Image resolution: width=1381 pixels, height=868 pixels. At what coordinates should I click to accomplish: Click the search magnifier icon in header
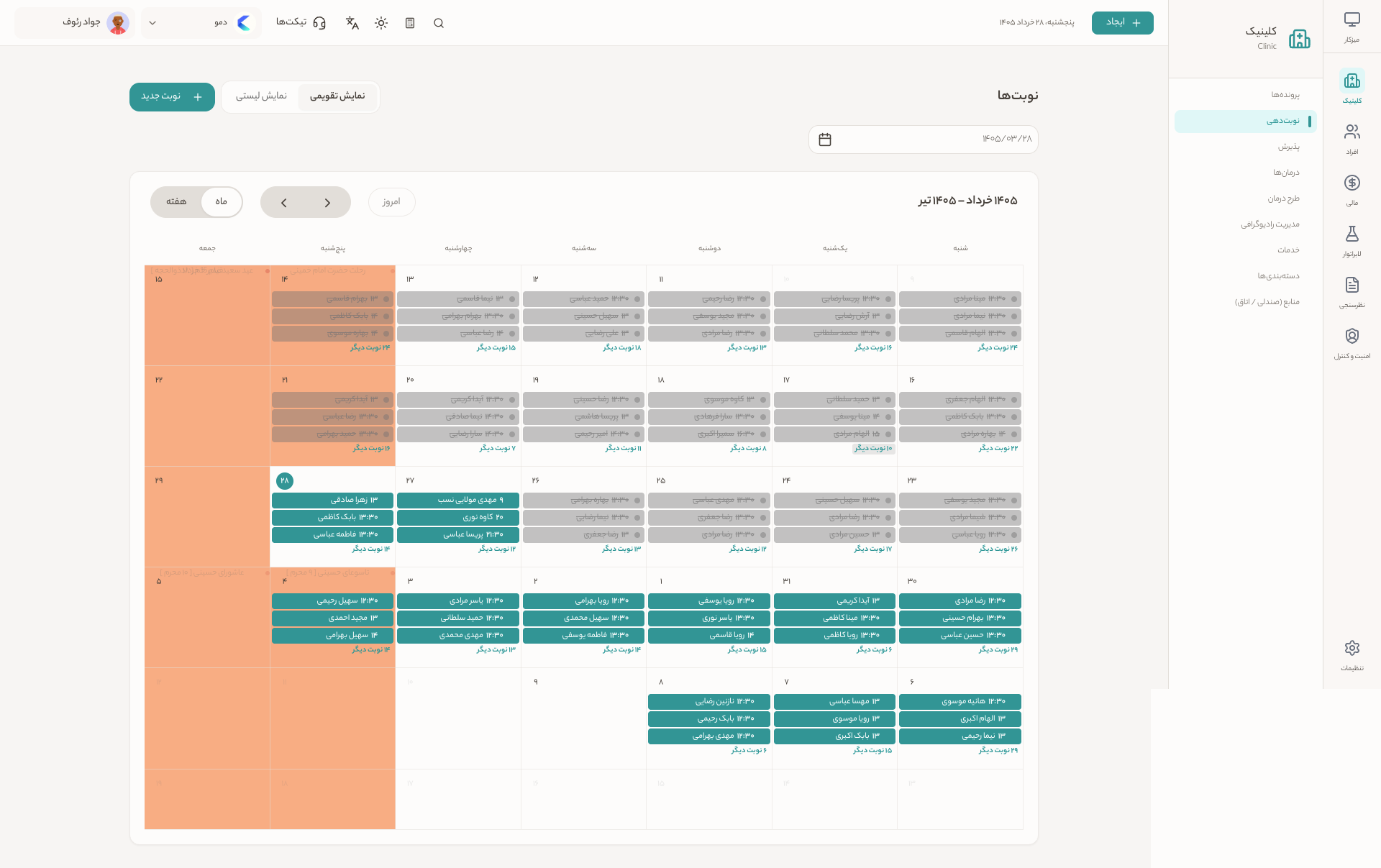439,23
